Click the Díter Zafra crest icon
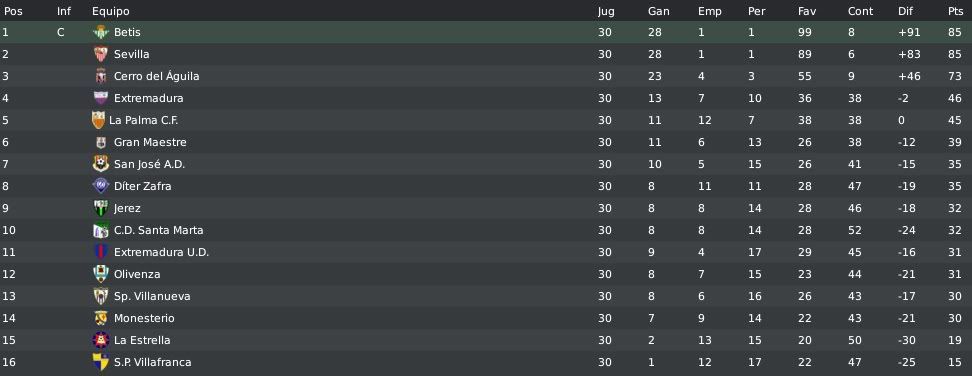The height and width of the screenshot is (376, 972). (100, 186)
